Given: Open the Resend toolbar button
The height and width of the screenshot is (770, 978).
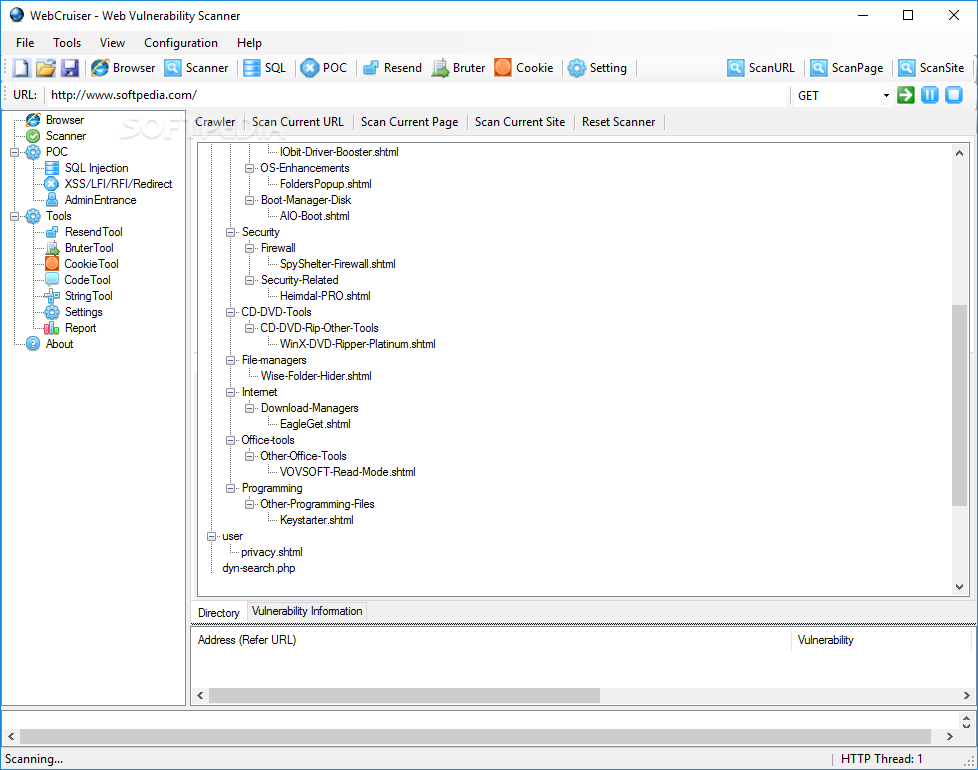Looking at the screenshot, I should 392,68.
